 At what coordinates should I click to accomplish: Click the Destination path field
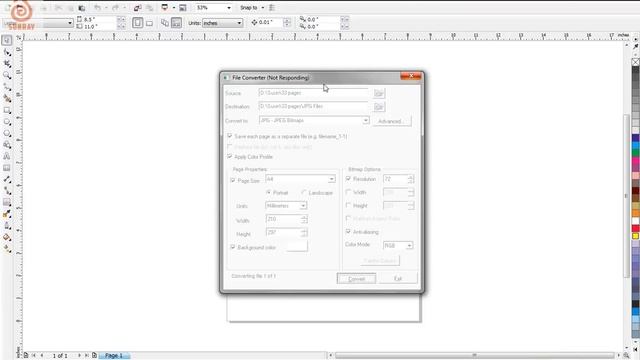pyautogui.click(x=313, y=107)
